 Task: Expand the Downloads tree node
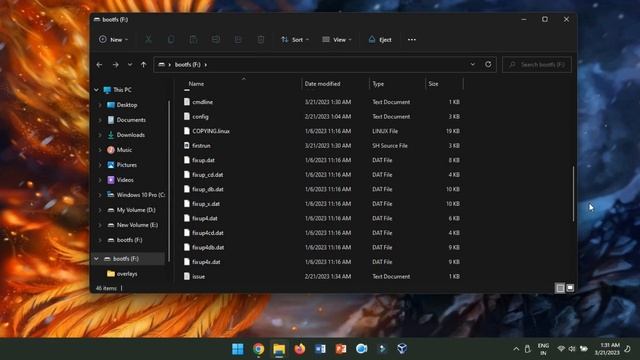100,135
